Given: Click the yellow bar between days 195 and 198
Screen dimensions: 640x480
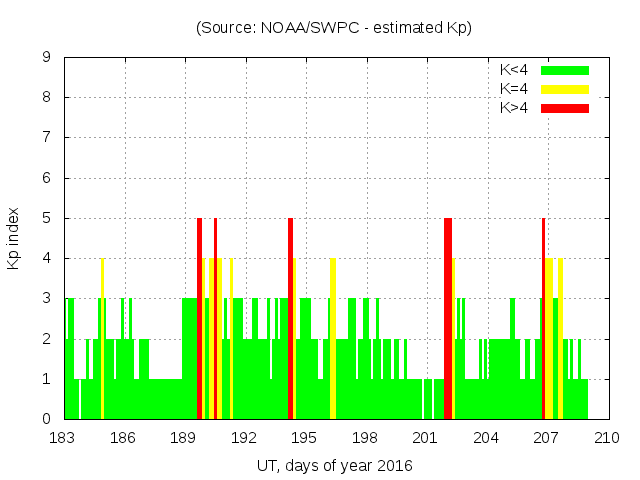Looking at the screenshot, I should point(332,338).
